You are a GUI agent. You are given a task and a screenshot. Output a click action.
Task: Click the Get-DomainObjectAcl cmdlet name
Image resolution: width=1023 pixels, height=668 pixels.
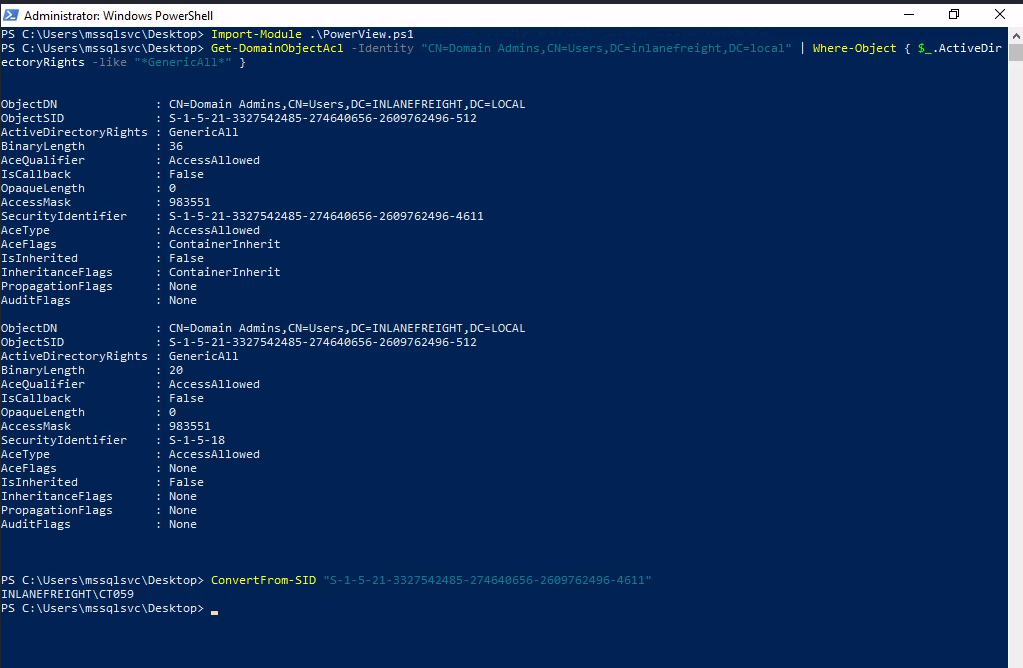coord(267,48)
